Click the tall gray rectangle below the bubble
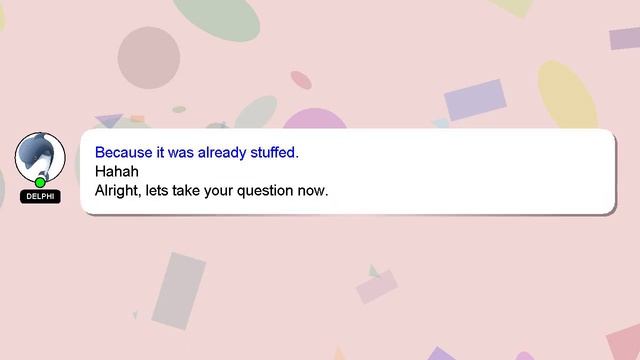 point(179,291)
